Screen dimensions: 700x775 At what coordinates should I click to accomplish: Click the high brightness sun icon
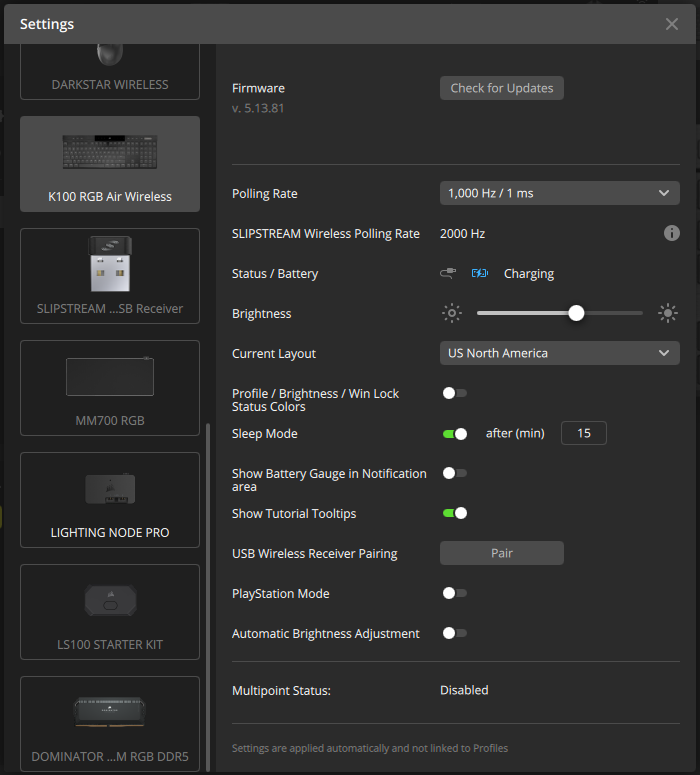click(x=667, y=313)
